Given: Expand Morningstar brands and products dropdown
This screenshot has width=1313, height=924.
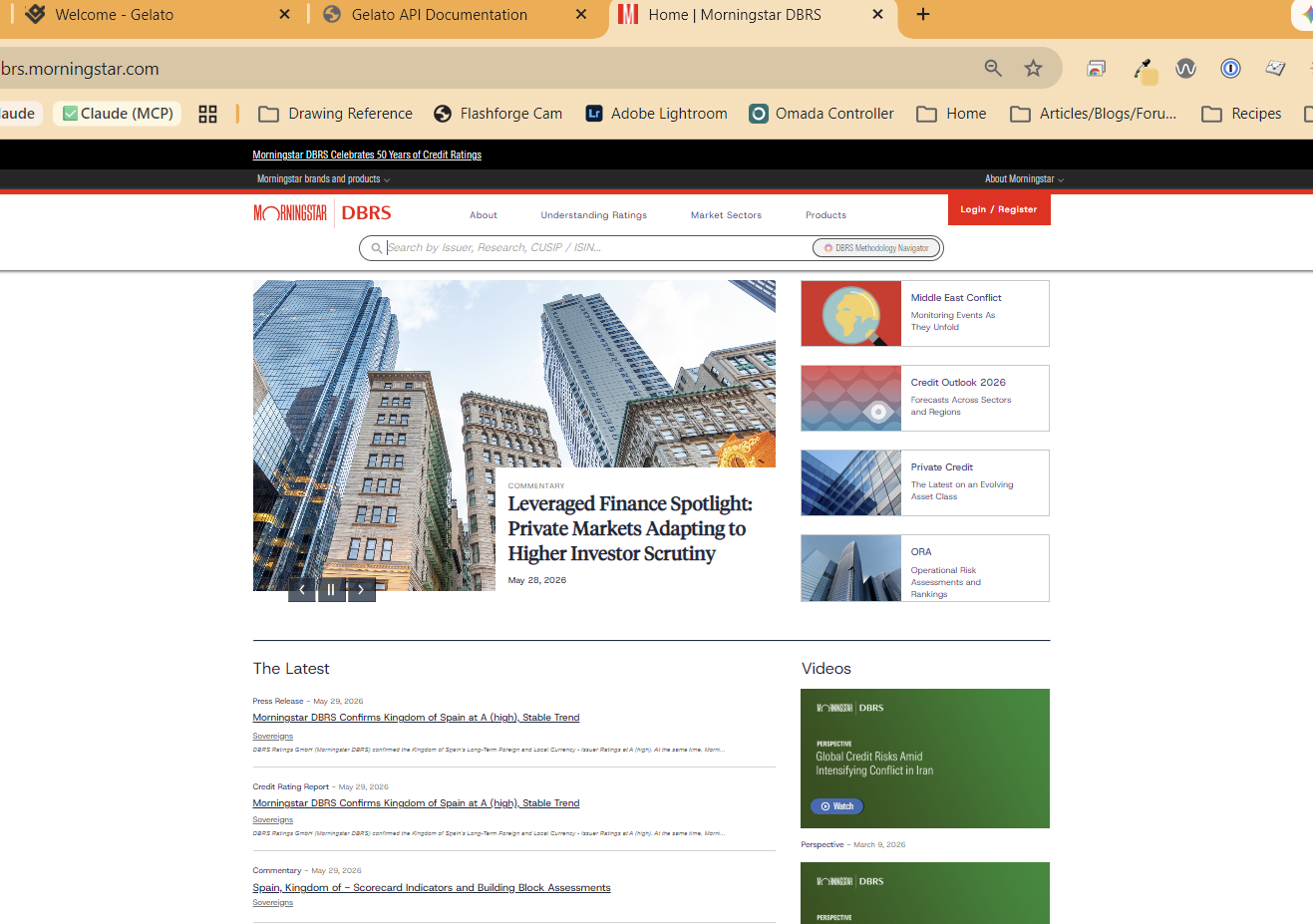Looking at the screenshot, I should [x=323, y=179].
